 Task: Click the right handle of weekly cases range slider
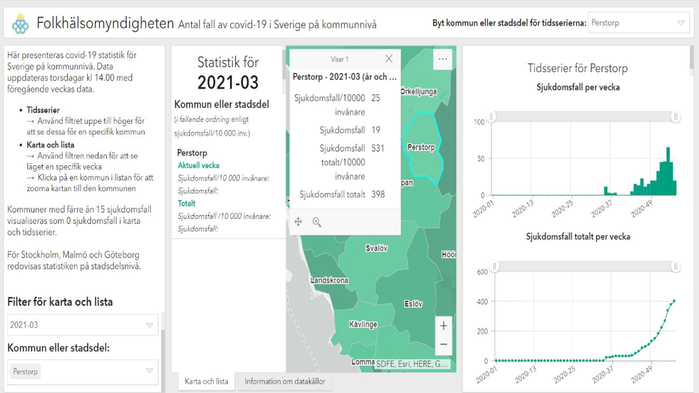pos(676,117)
